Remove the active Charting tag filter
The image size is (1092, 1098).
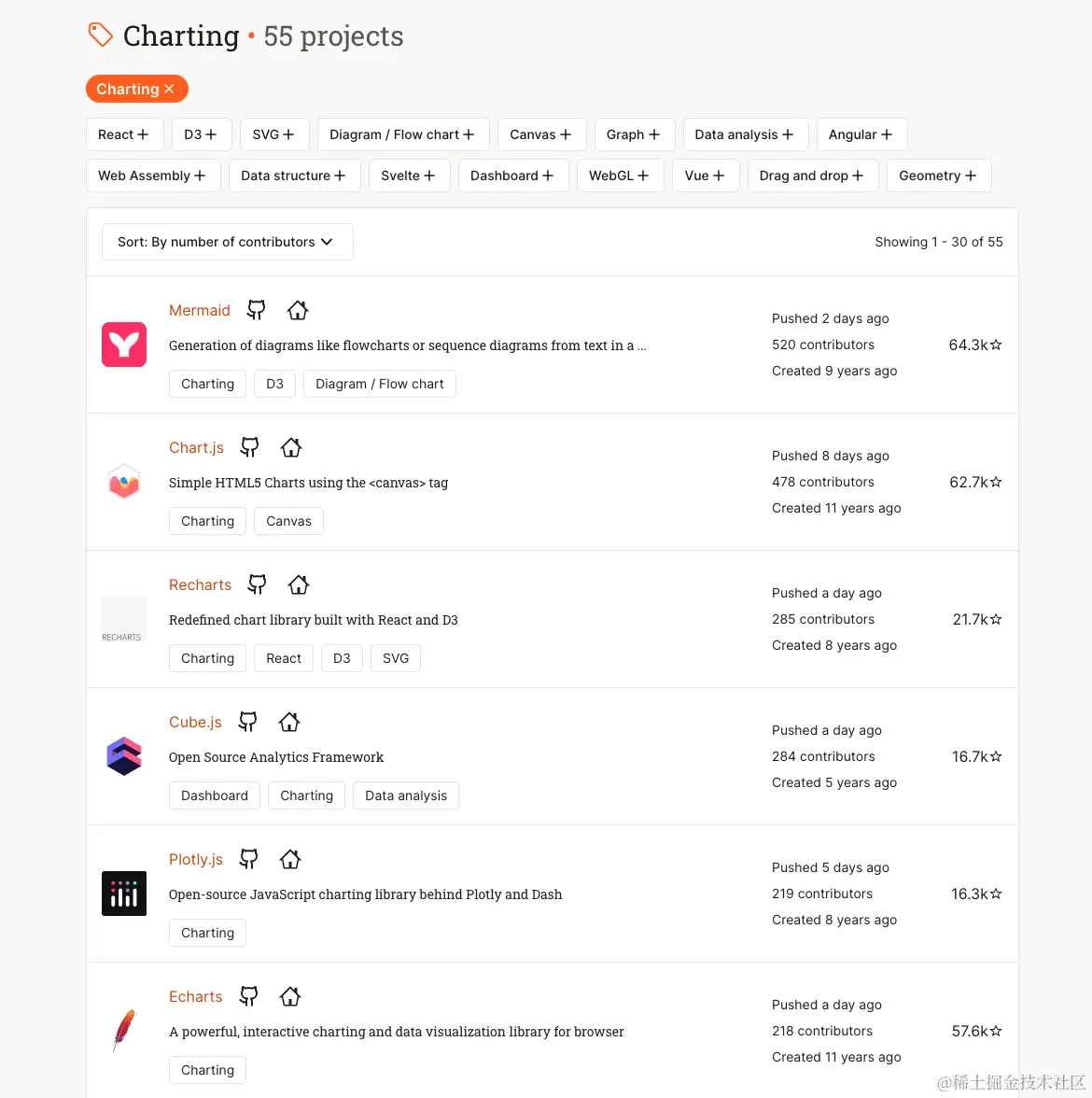[169, 89]
